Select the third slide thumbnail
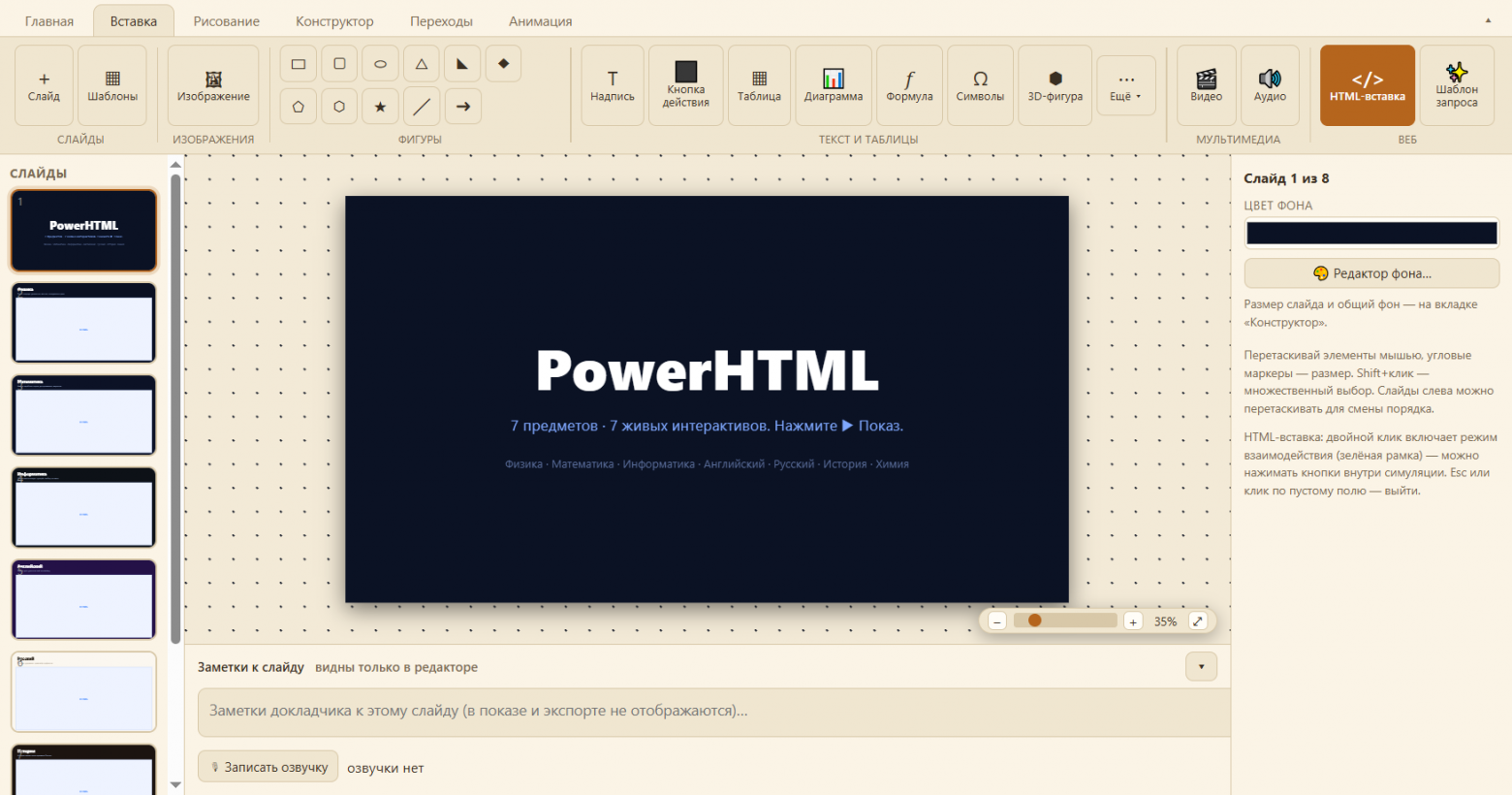The height and width of the screenshot is (795, 1512). [84, 415]
